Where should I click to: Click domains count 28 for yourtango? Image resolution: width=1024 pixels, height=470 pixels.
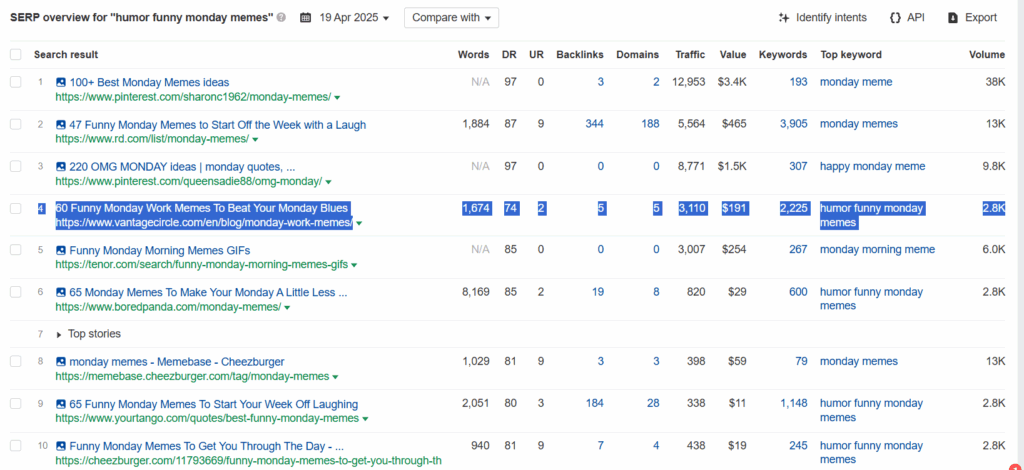tap(653, 403)
